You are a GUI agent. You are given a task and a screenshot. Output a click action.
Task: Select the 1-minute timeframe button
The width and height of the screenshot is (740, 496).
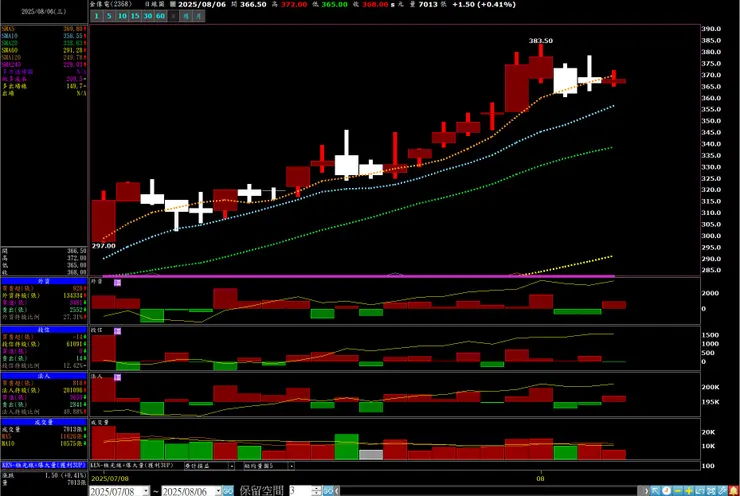(97, 16)
